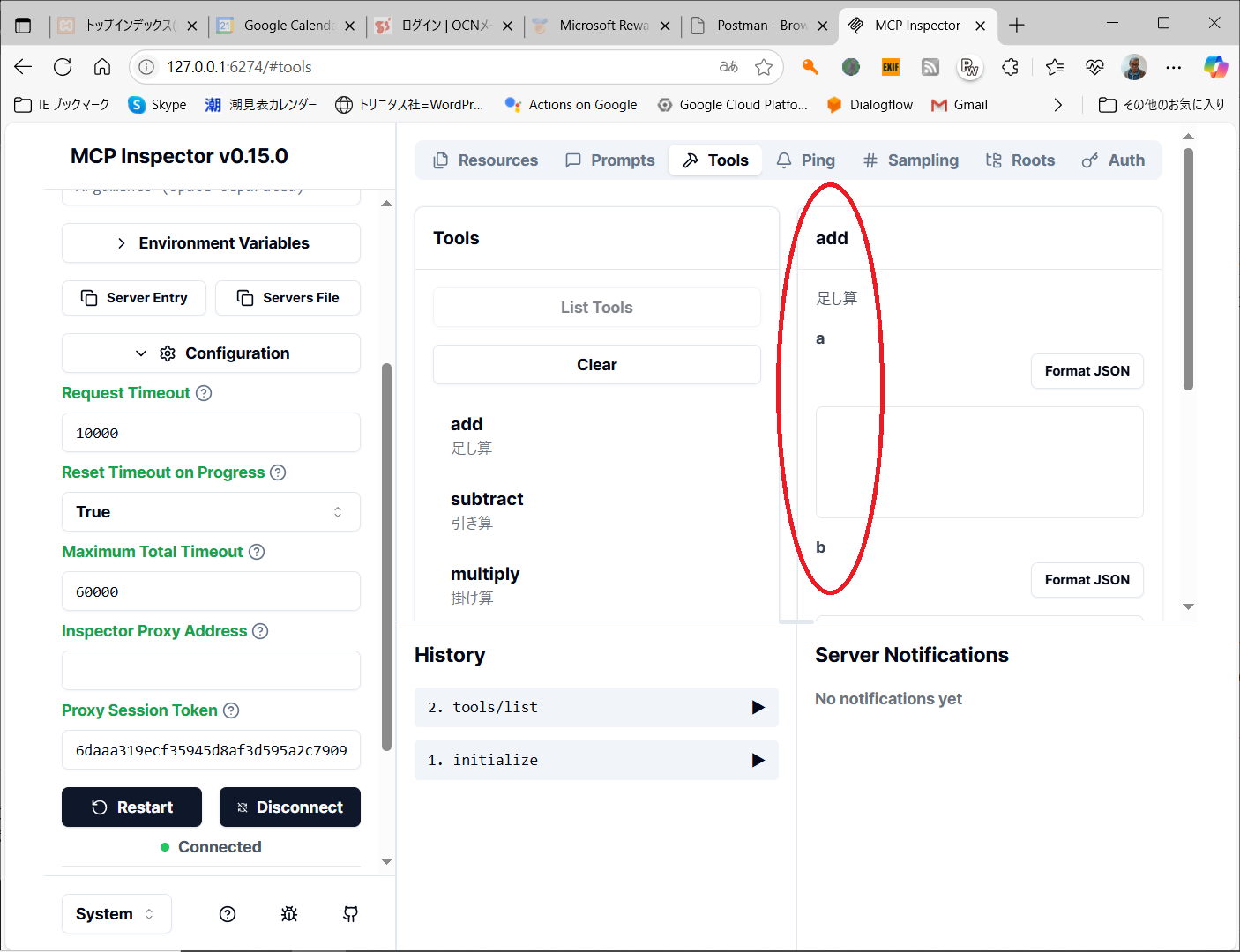Viewport: 1240px width, 952px height.
Task: Click the browser refresh icon
Action: tap(63, 67)
